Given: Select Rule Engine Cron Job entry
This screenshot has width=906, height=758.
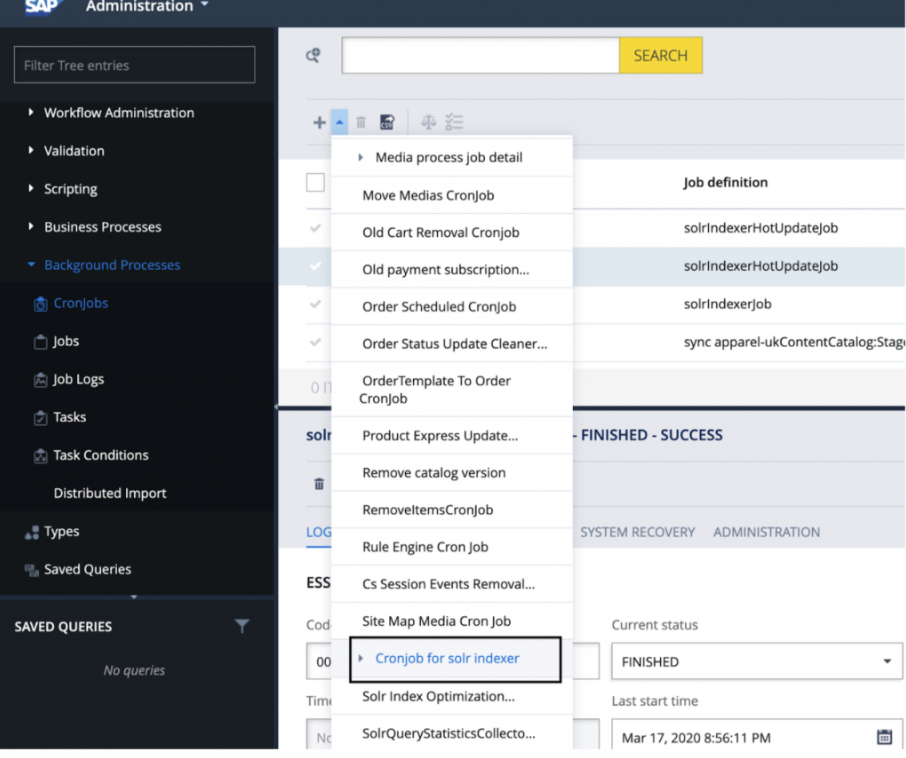Looking at the screenshot, I should pos(452,547).
